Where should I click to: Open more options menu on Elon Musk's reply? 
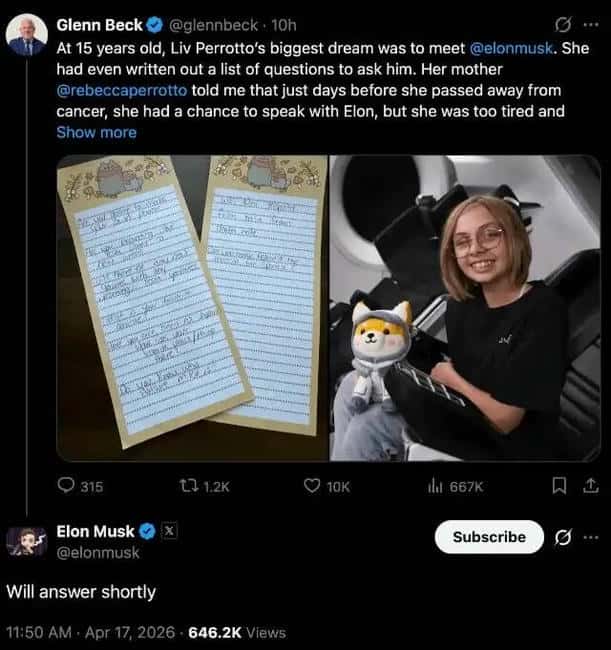[590, 537]
